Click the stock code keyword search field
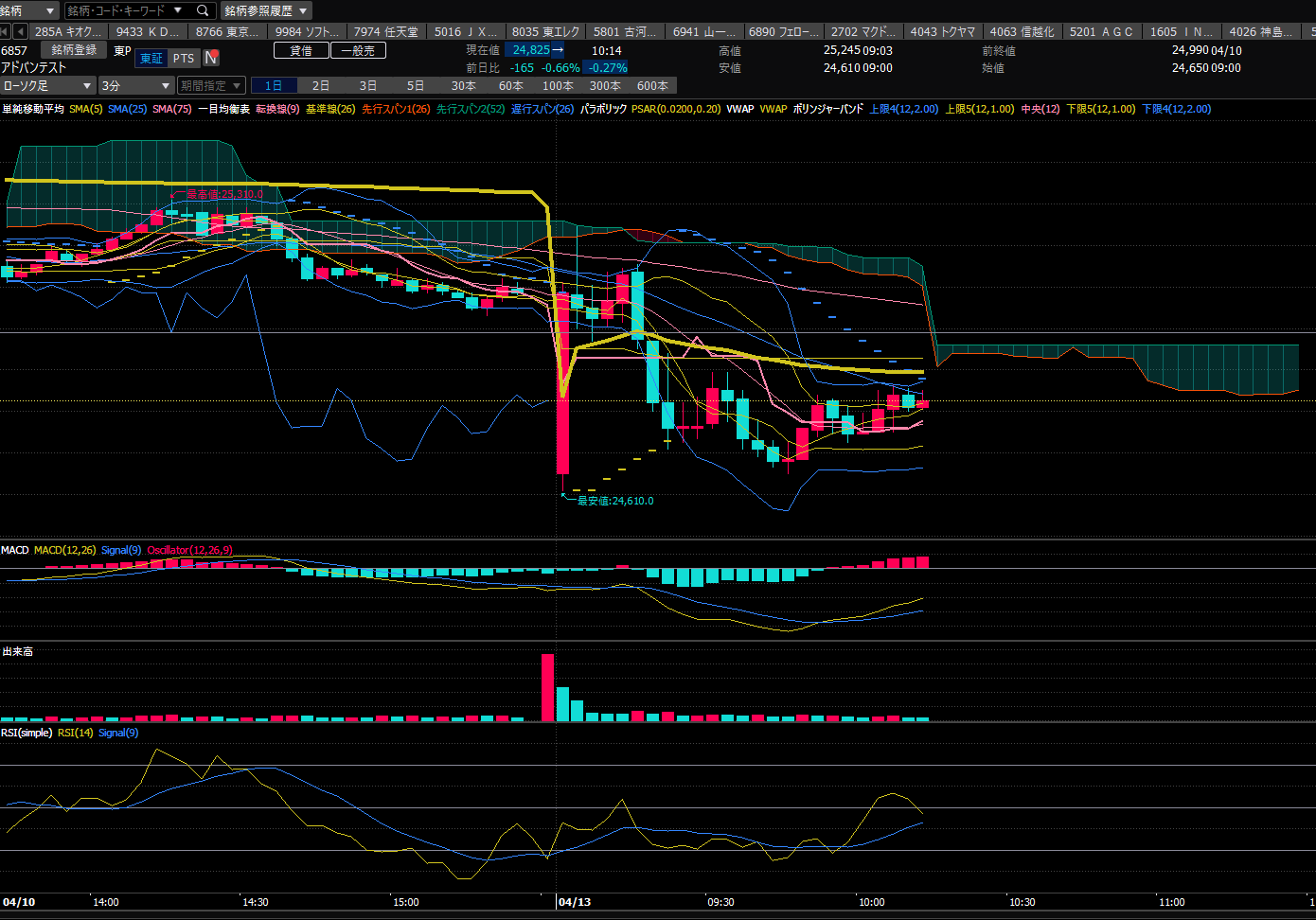 click(128, 10)
